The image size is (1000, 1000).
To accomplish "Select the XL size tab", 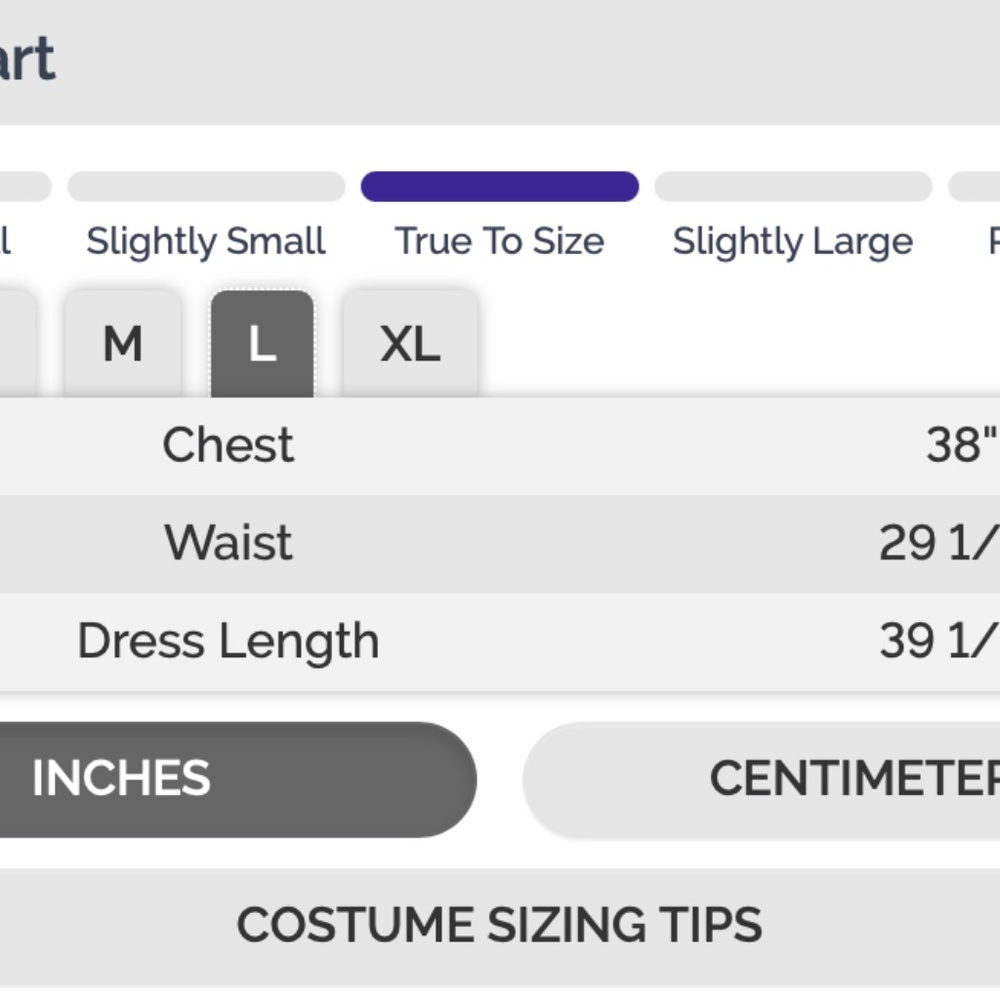I will pos(410,344).
